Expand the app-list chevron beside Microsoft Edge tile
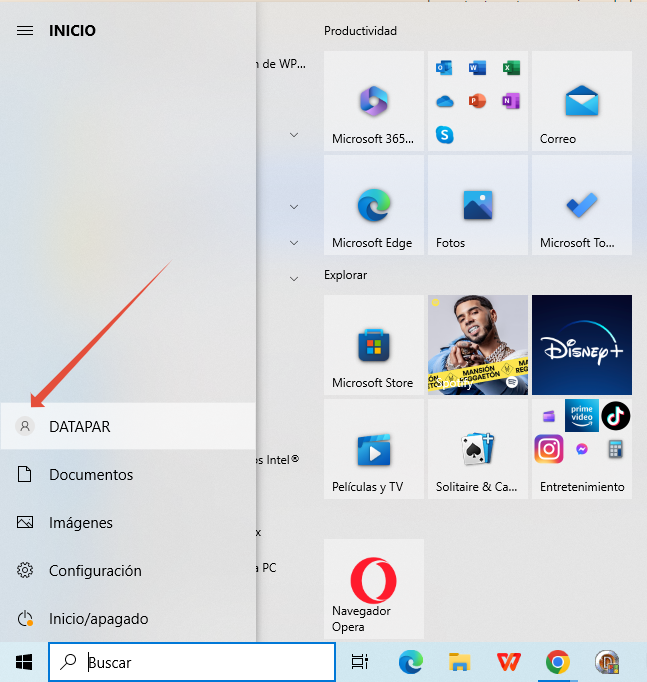647x682 pixels. 294,207
